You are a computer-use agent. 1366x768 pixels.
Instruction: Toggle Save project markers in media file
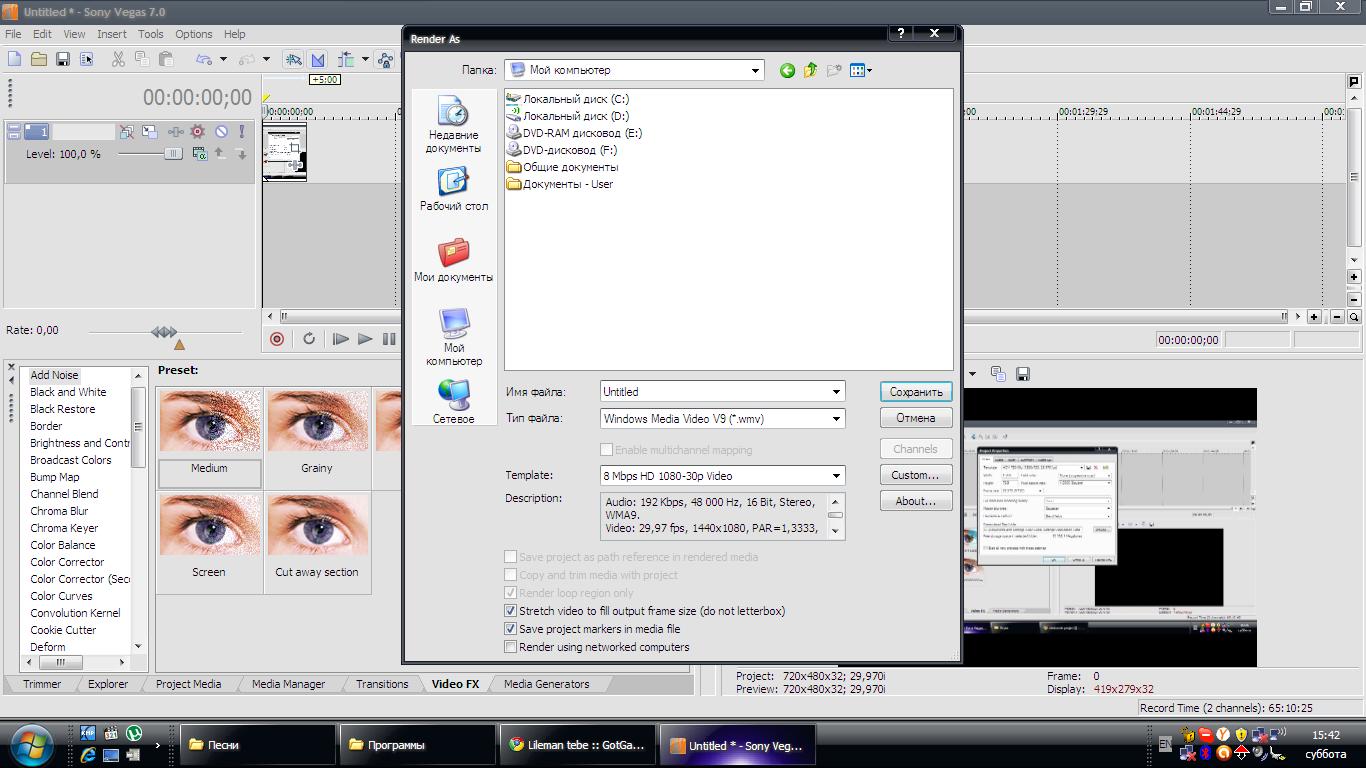point(511,629)
